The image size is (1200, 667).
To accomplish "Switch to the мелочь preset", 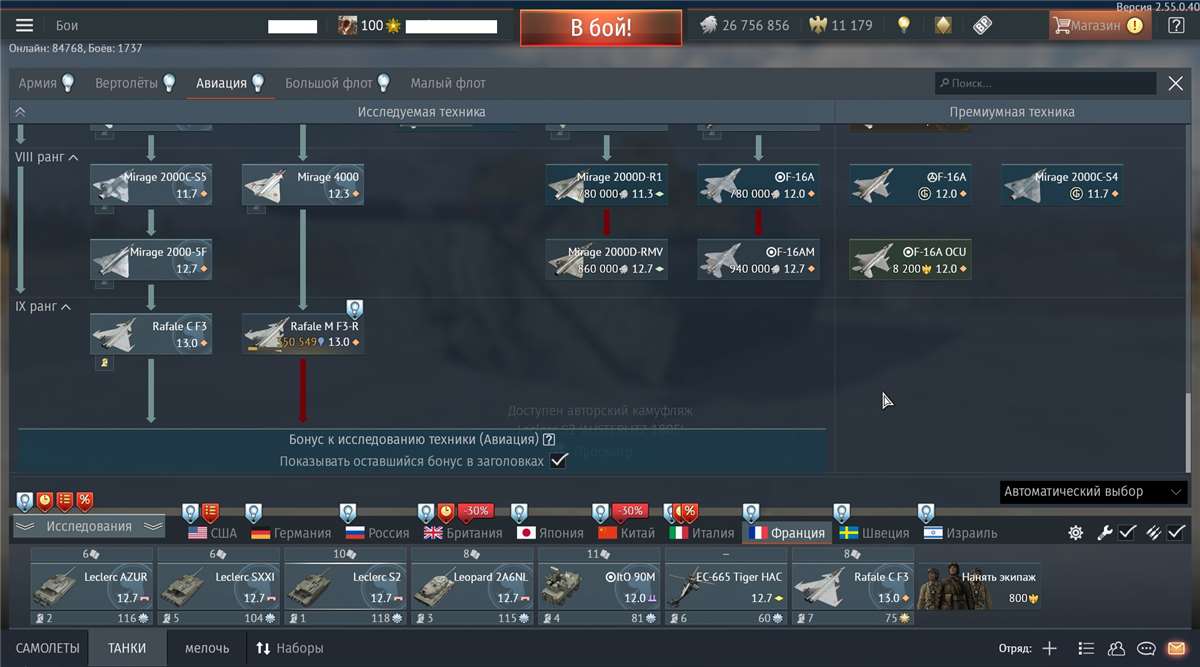I will (x=207, y=648).
